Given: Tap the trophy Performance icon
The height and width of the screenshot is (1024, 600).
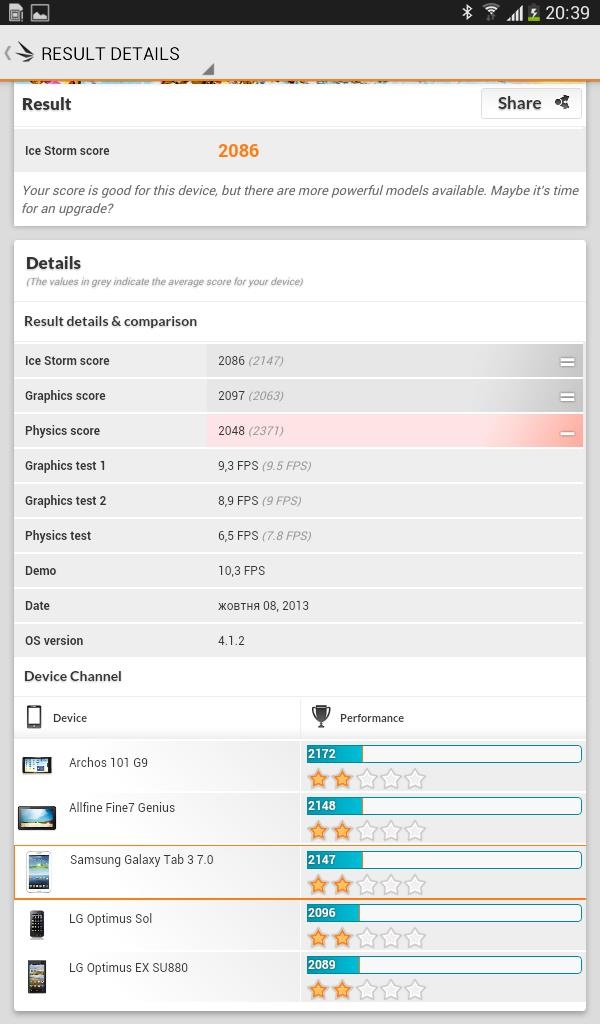Looking at the screenshot, I should [321, 717].
